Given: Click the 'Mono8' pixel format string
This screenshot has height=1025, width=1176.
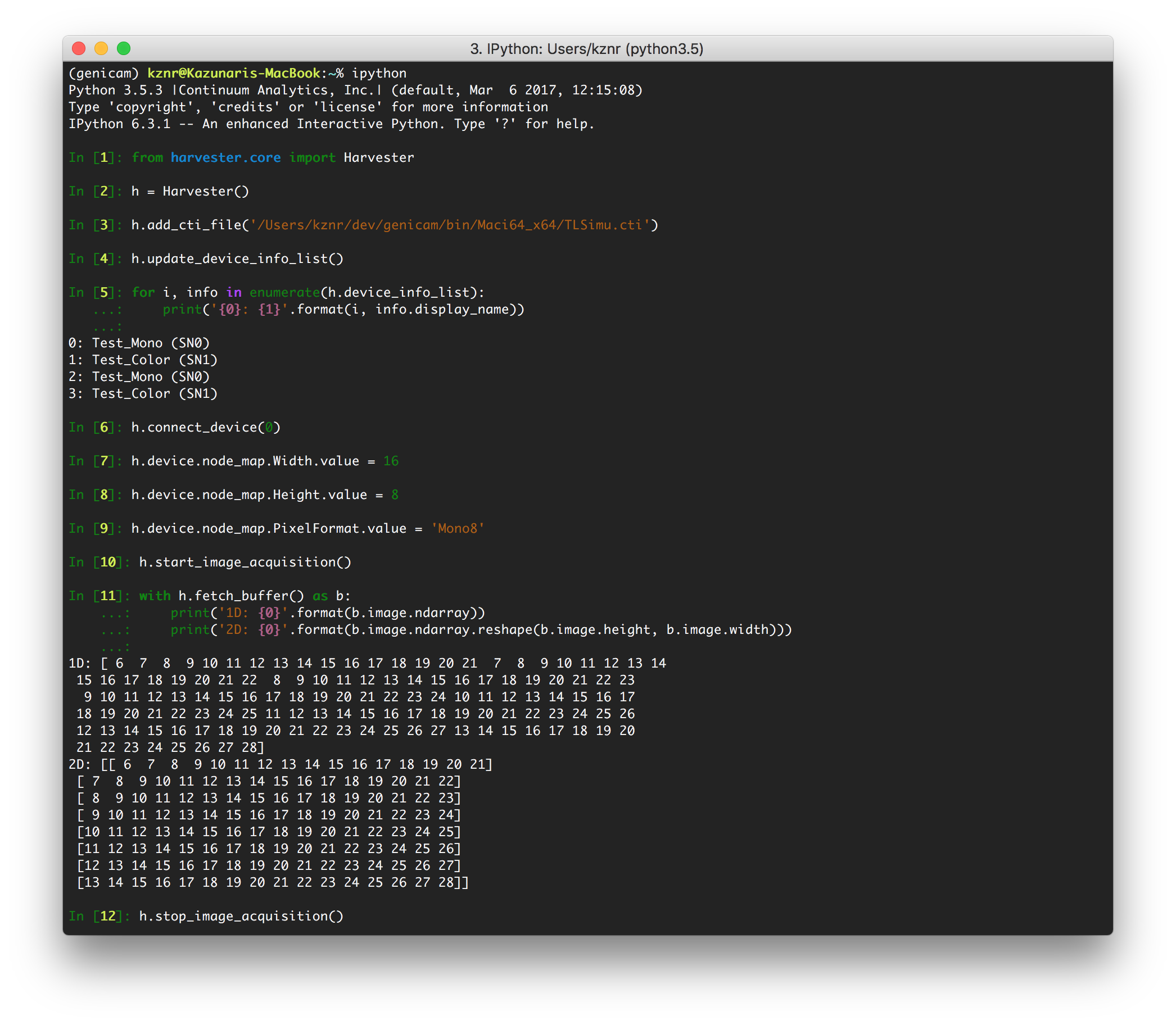Looking at the screenshot, I should pyautogui.click(x=458, y=528).
